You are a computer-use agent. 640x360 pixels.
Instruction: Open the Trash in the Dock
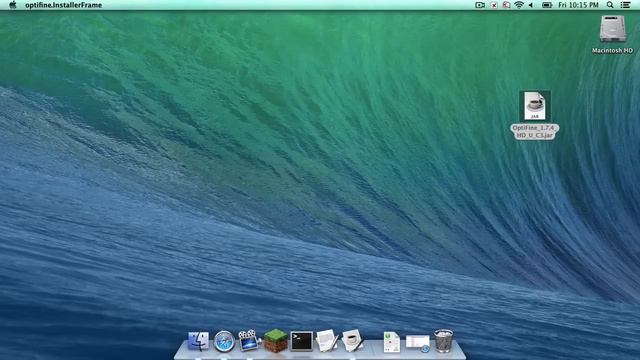444,341
